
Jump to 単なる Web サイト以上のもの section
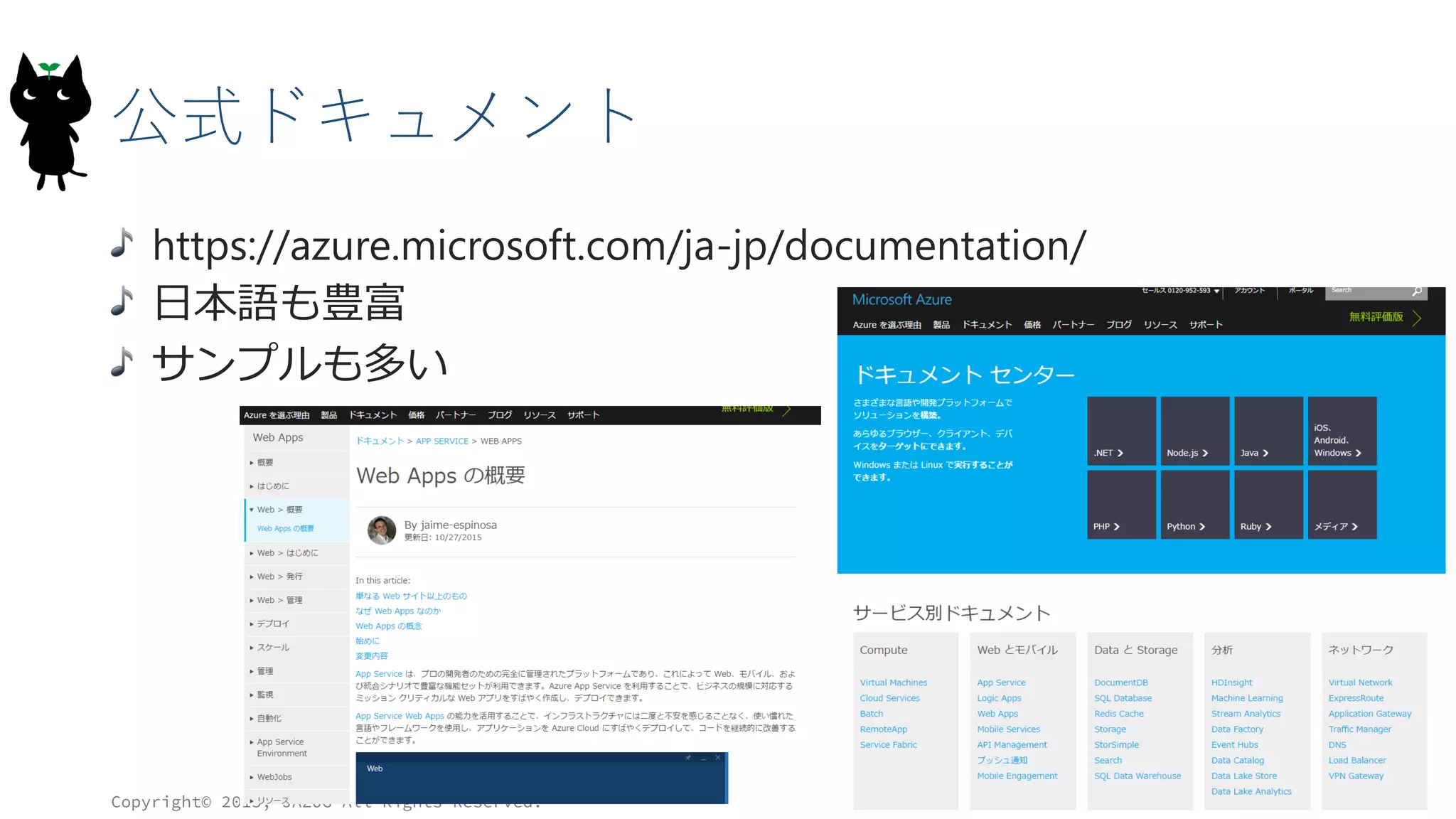click(412, 596)
